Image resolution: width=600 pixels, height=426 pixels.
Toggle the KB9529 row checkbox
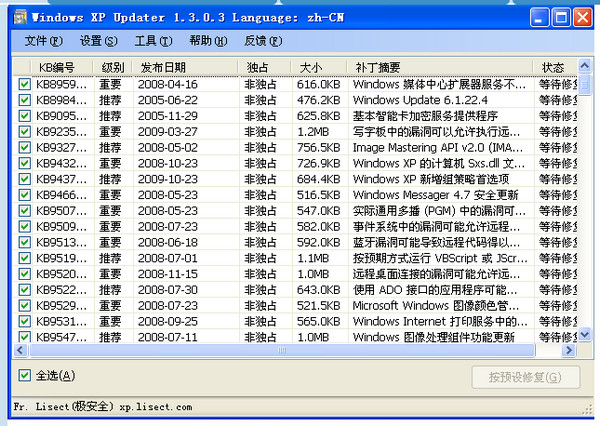click(24, 305)
